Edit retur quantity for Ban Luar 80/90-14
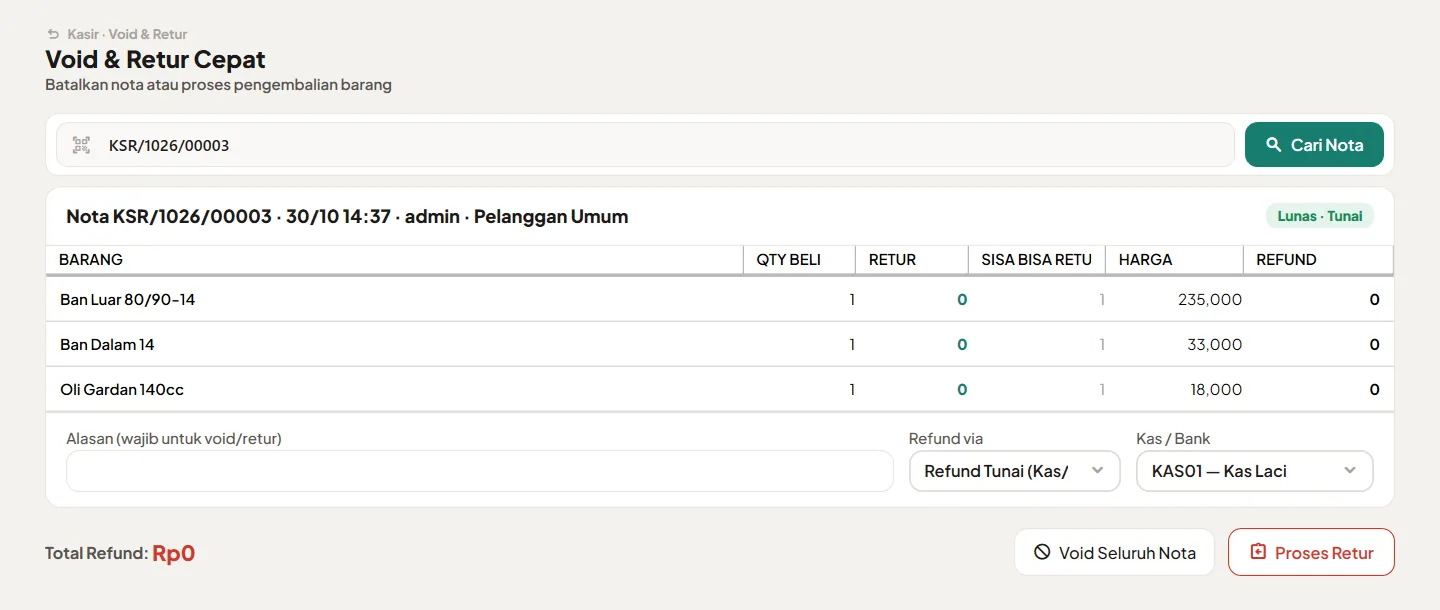 [912, 299]
